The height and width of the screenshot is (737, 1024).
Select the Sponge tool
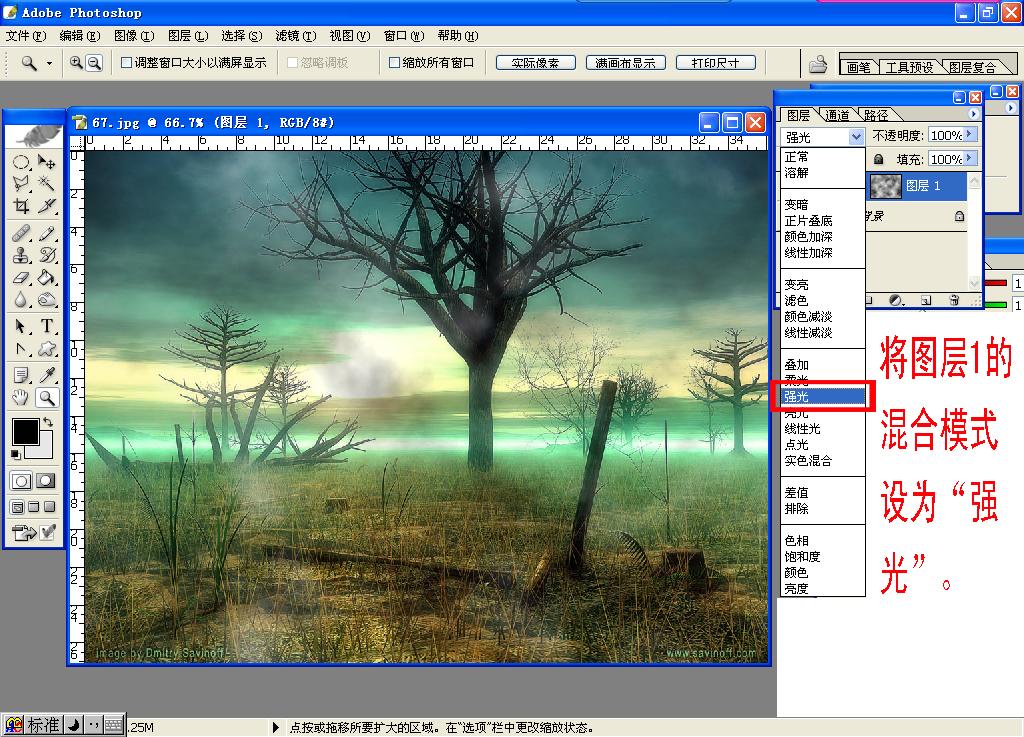46,300
